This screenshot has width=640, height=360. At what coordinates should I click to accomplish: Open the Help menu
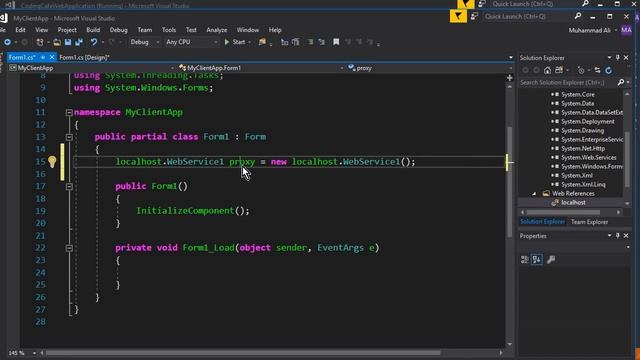275,30
